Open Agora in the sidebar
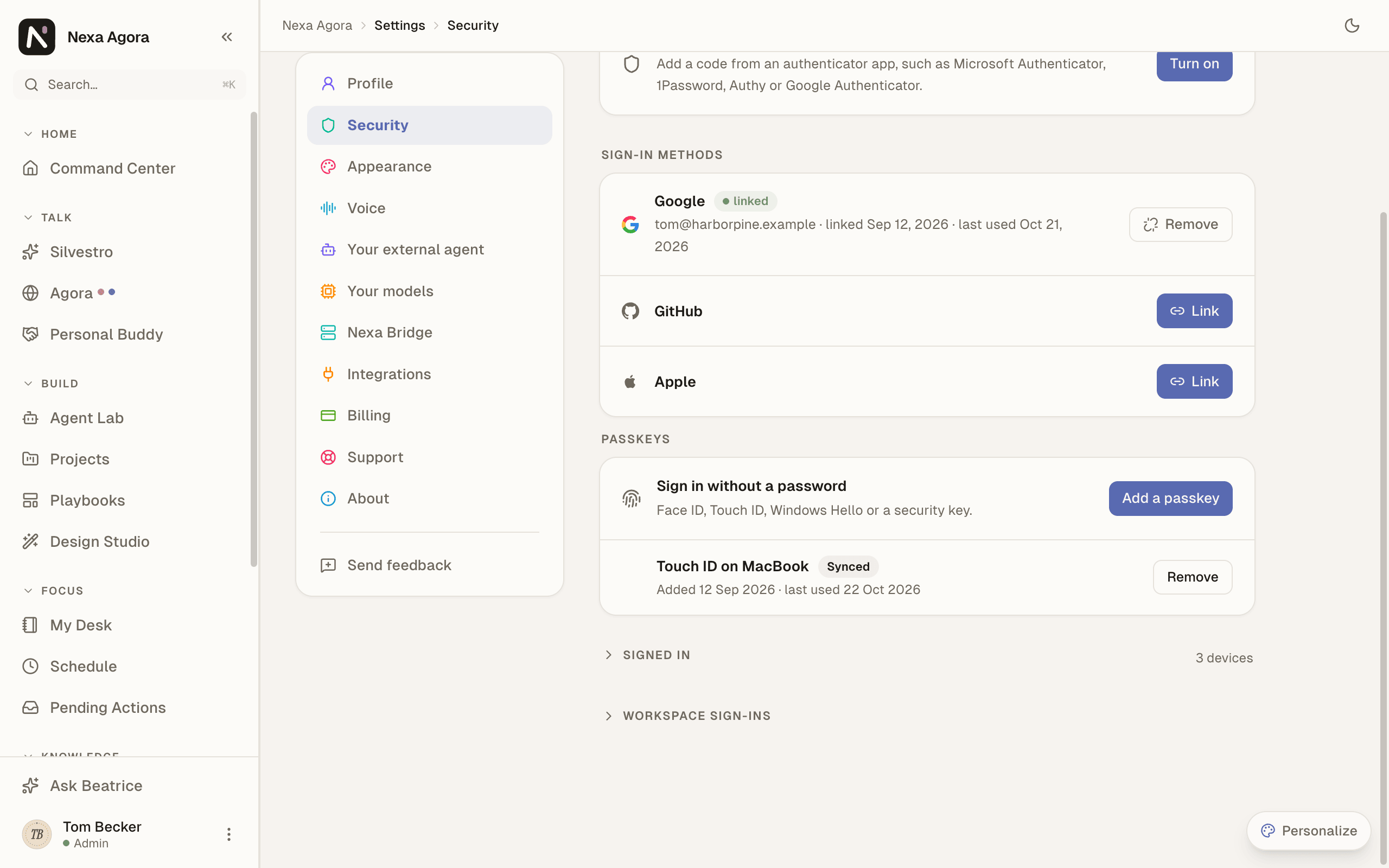1389x868 pixels. coord(130,293)
